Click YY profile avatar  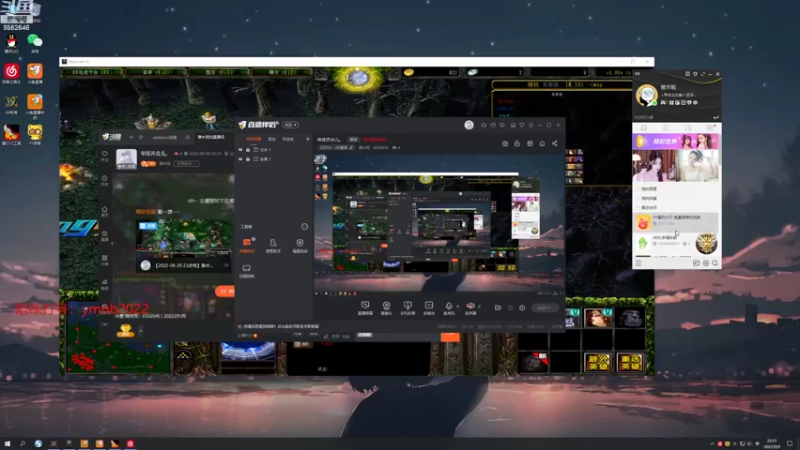(x=646, y=95)
